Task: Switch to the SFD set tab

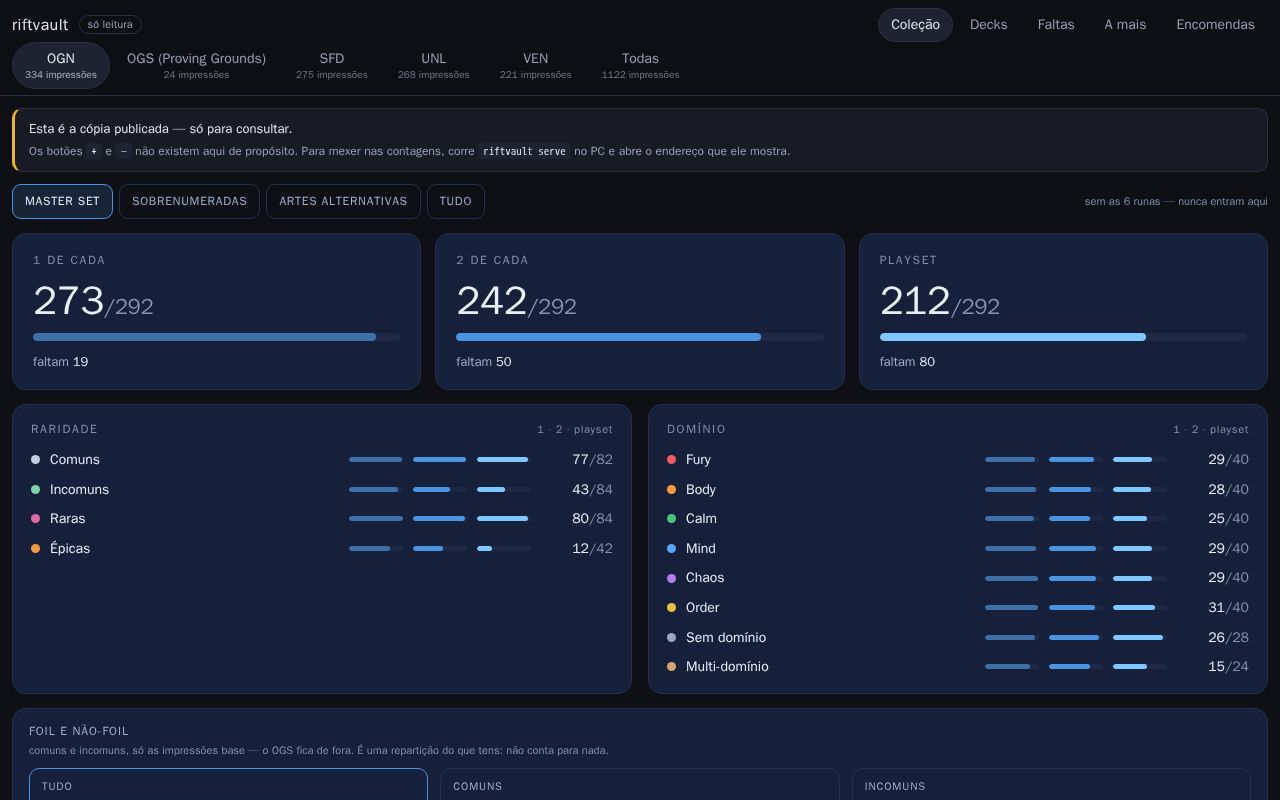Action: click(332, 66)
